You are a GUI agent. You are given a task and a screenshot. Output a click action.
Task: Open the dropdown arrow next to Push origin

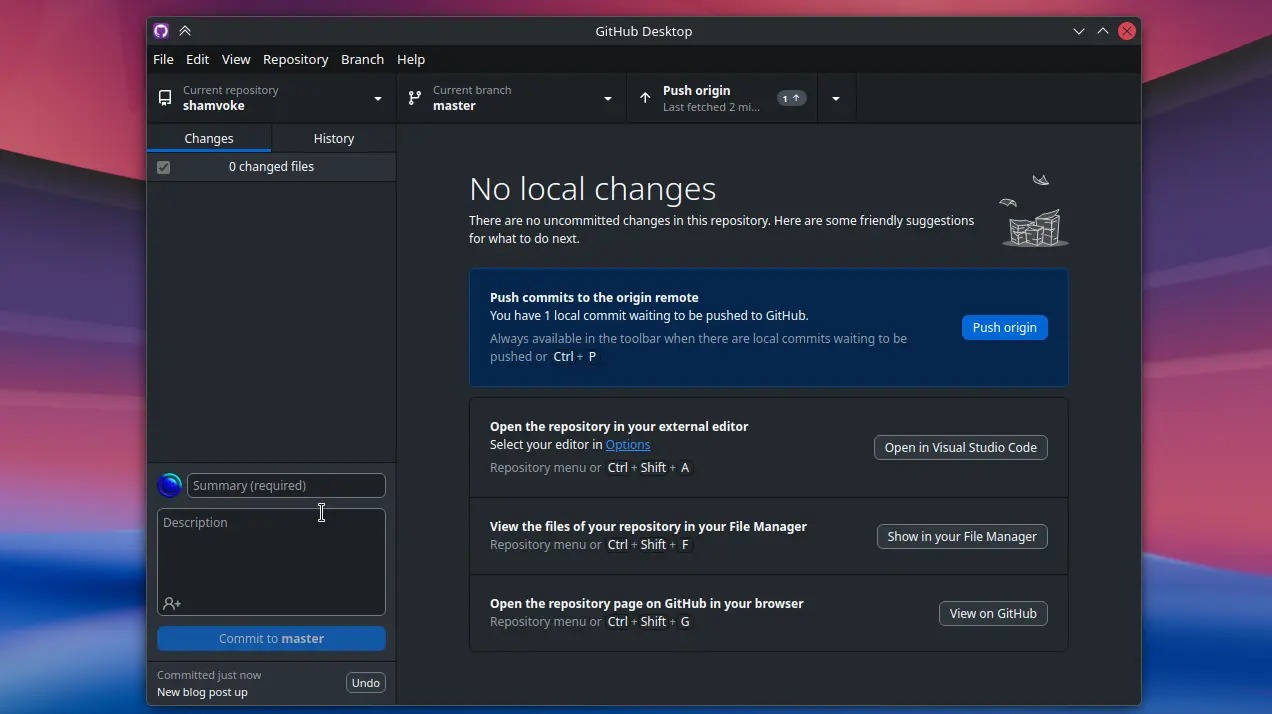click(x=836, y=98)
